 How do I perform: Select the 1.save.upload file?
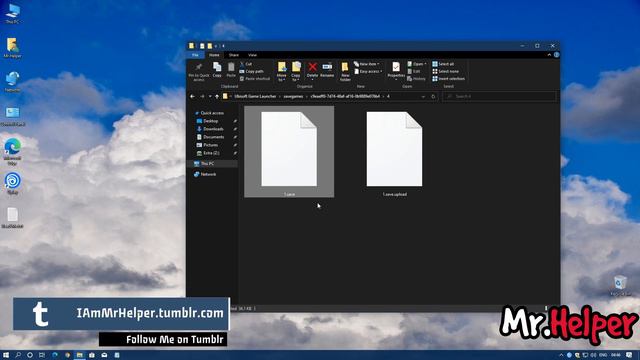tap(394, 153)
